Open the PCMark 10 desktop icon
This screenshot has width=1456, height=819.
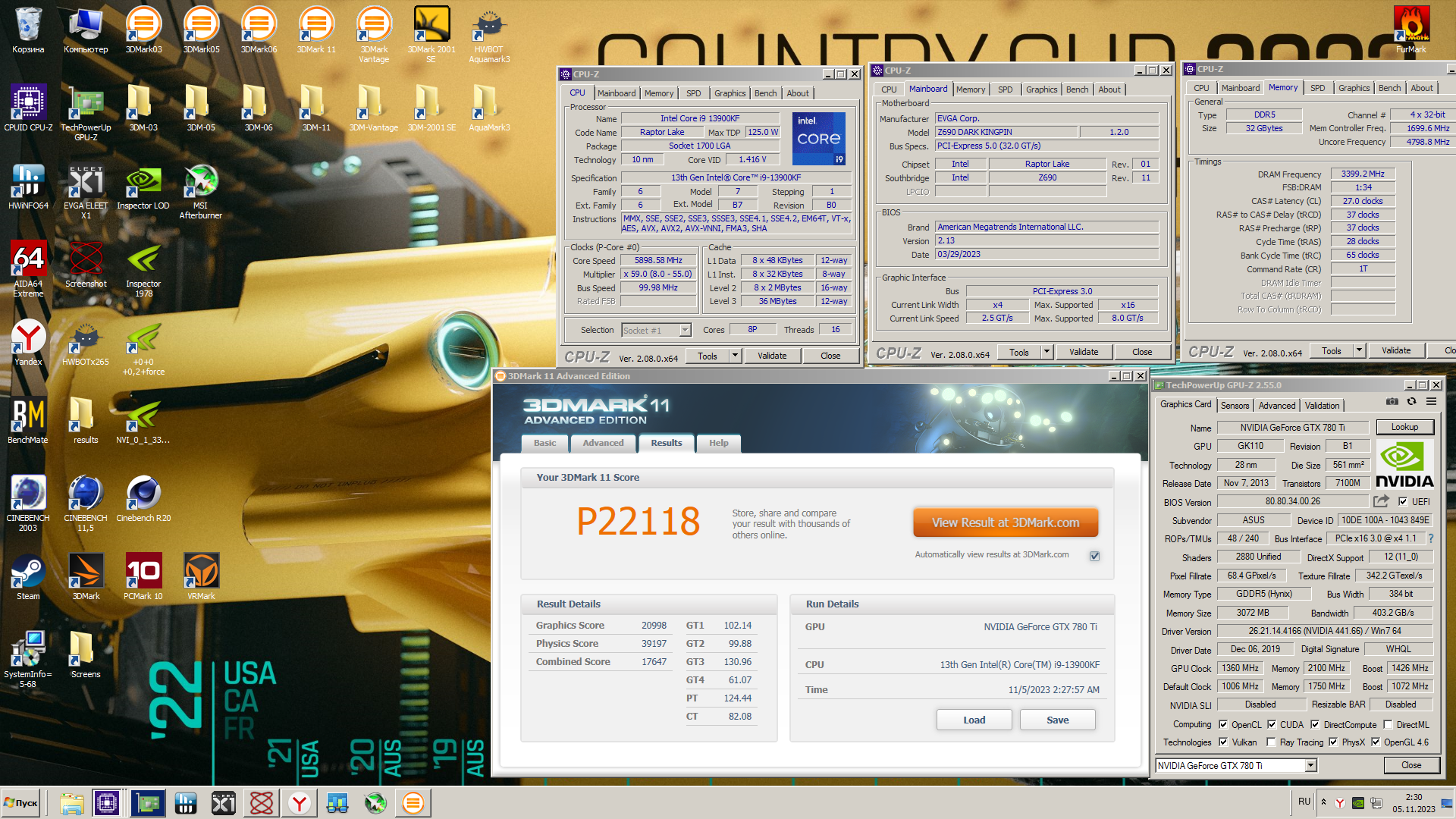(143, 577)
